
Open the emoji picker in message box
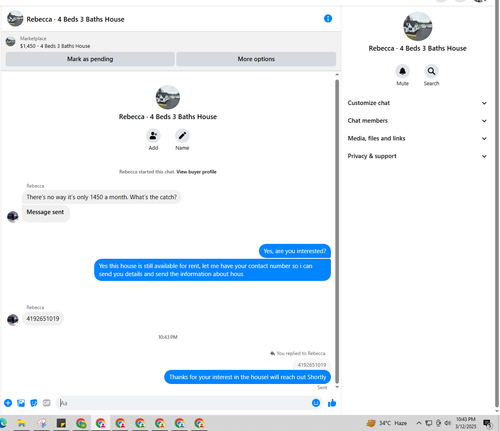point(316,403)
